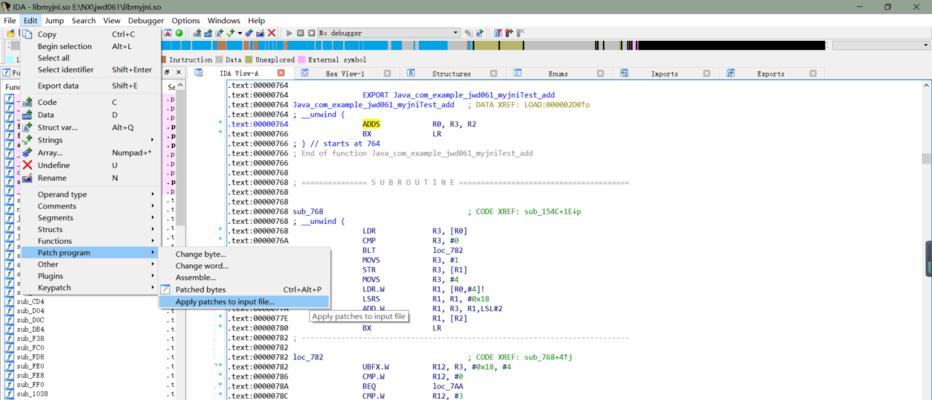
Task: Close the IDA View-A tab
Action: (281, 73)
